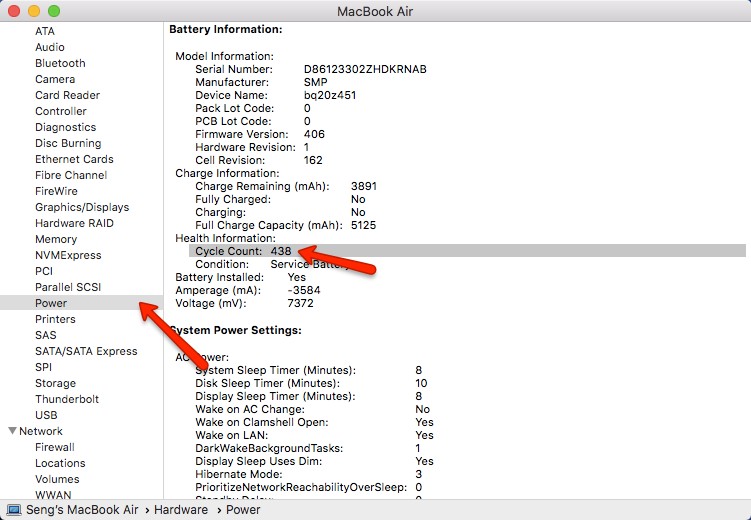Select the highlighted Power sidebar item

coord(81,303)
